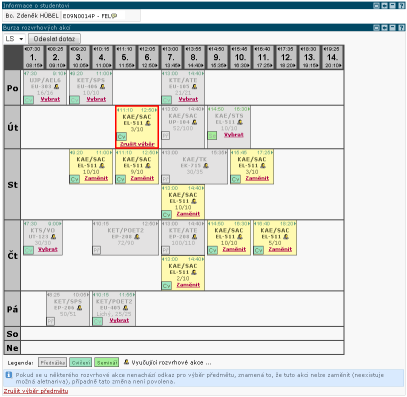Click Zaměnit in Wednesday 13:00 KAE/SAC cell

[188, 214]
